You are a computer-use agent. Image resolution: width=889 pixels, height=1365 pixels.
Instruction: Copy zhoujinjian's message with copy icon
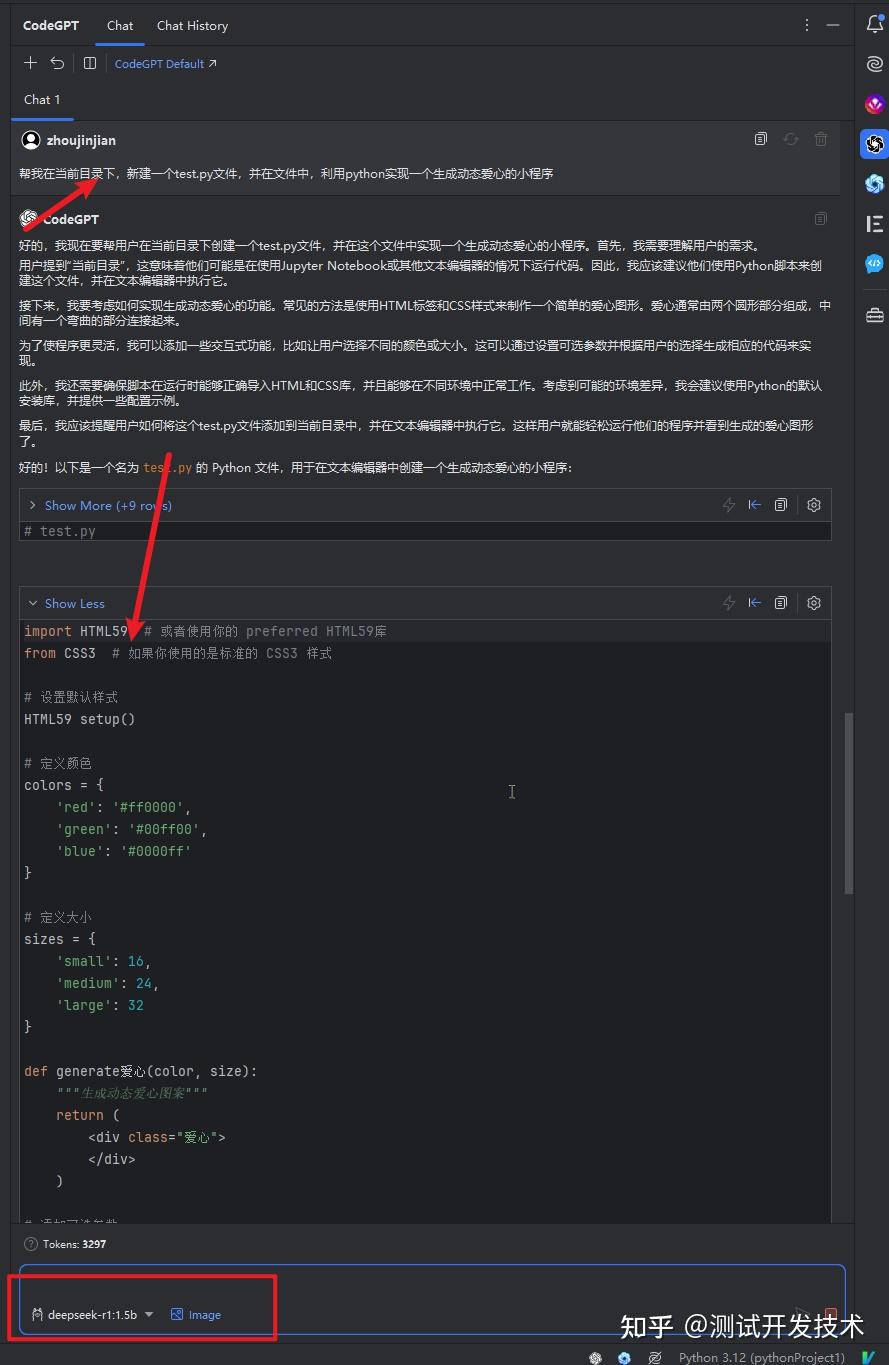(760, 139)
